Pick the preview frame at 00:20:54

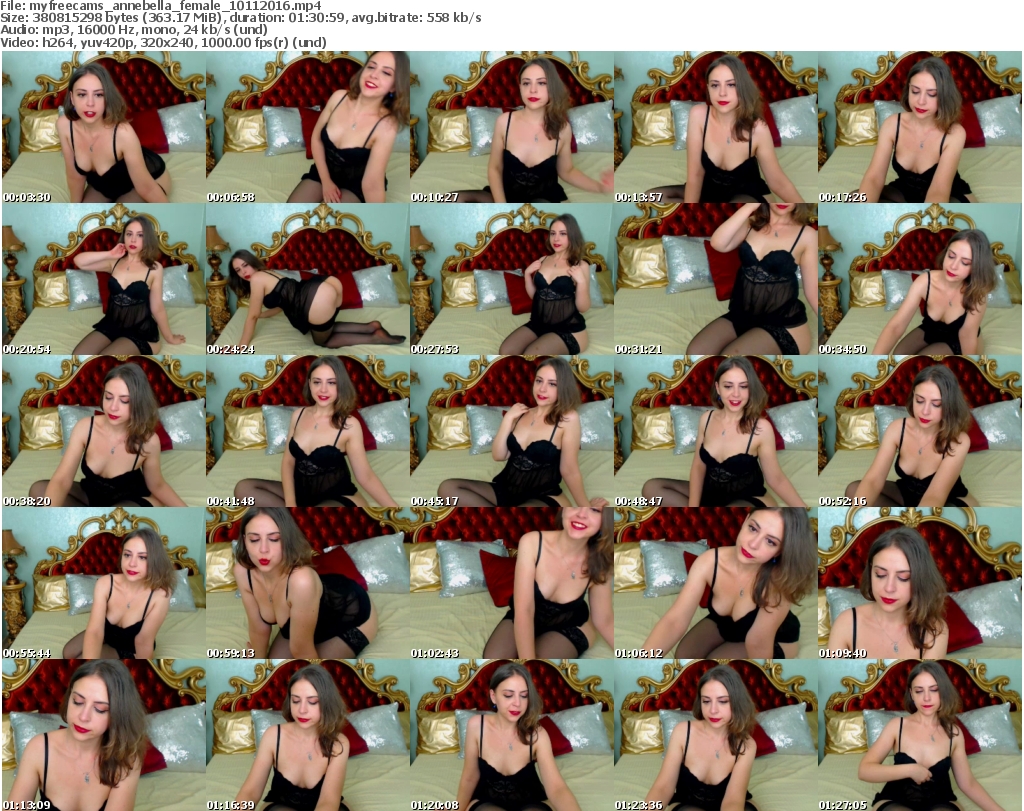click(104, 279)
